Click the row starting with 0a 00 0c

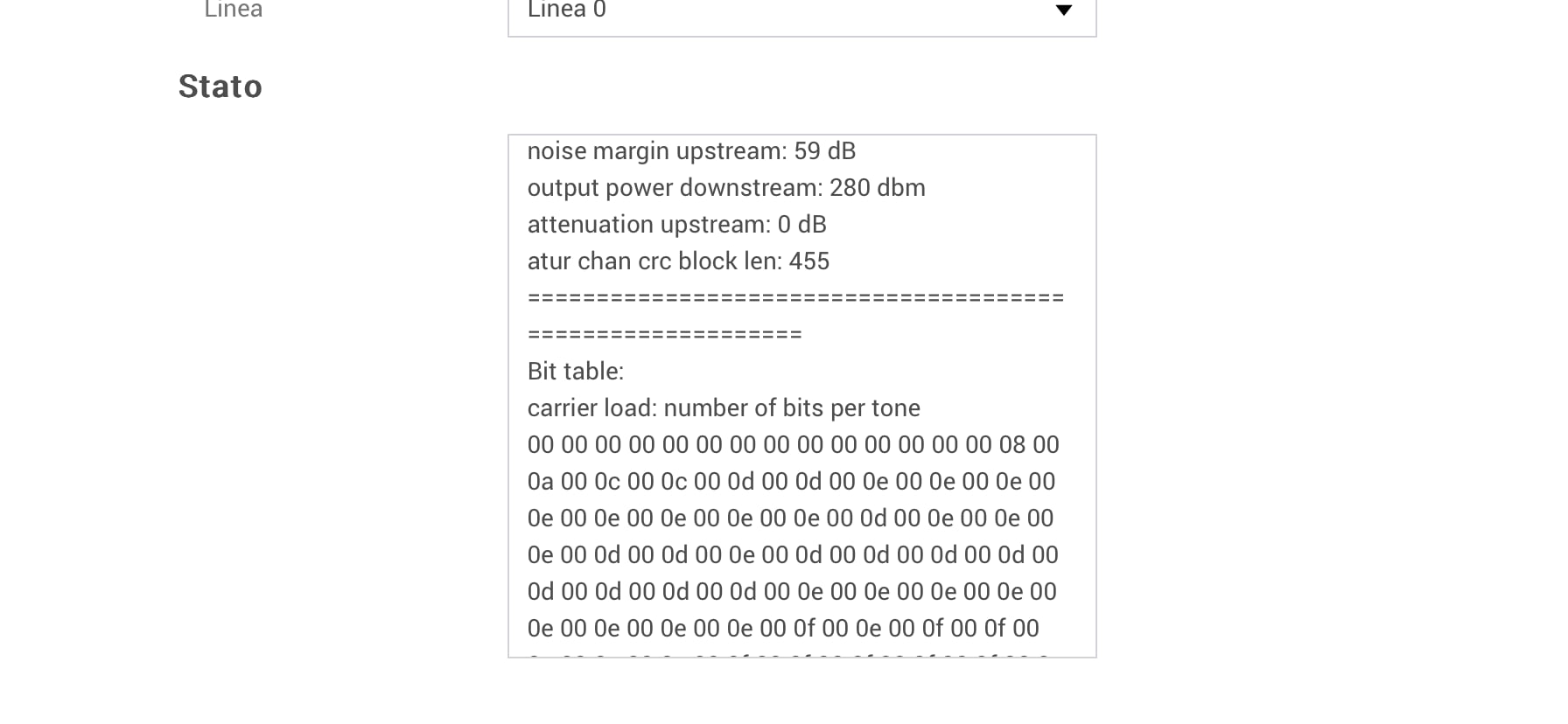coord(791,482)
